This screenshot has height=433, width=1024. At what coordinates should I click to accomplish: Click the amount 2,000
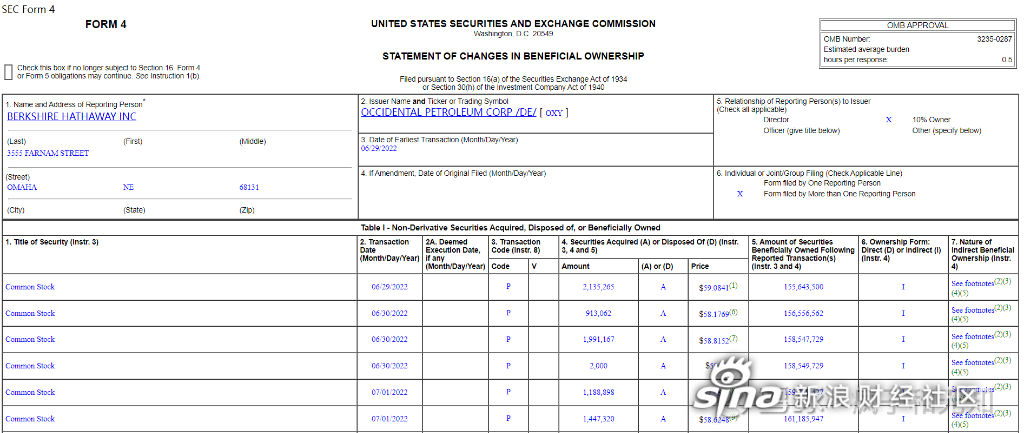pyautogui.click(x=598, y=366)
